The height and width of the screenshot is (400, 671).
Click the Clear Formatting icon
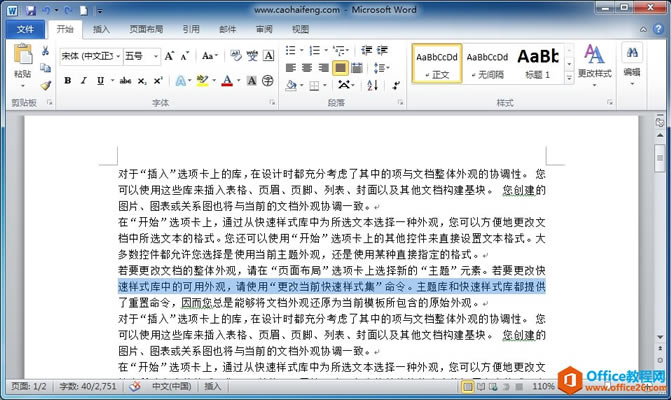click(235, 56)
